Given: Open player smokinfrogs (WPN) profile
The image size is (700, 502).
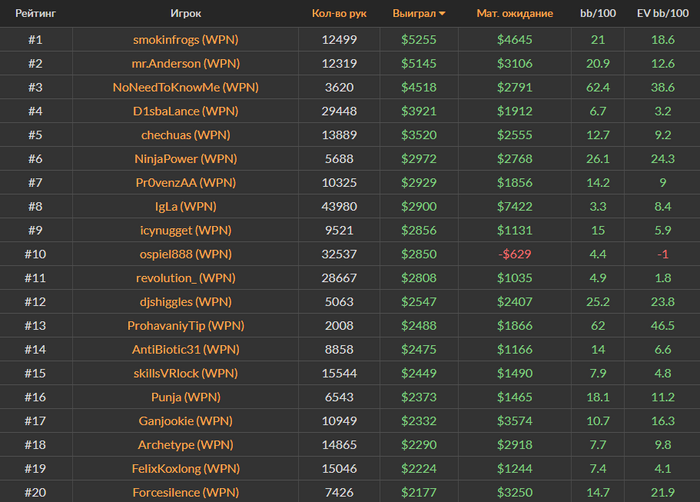Looking at the screenshot, I should pyautogui.click(x=186, y=40).
